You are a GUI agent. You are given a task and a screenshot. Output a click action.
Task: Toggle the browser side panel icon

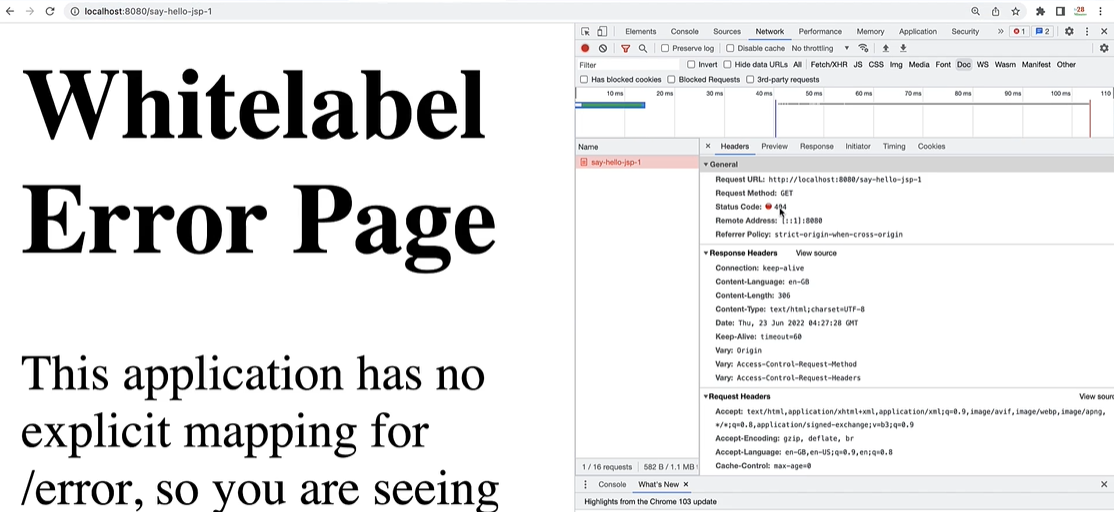(x=1060, y=11)
